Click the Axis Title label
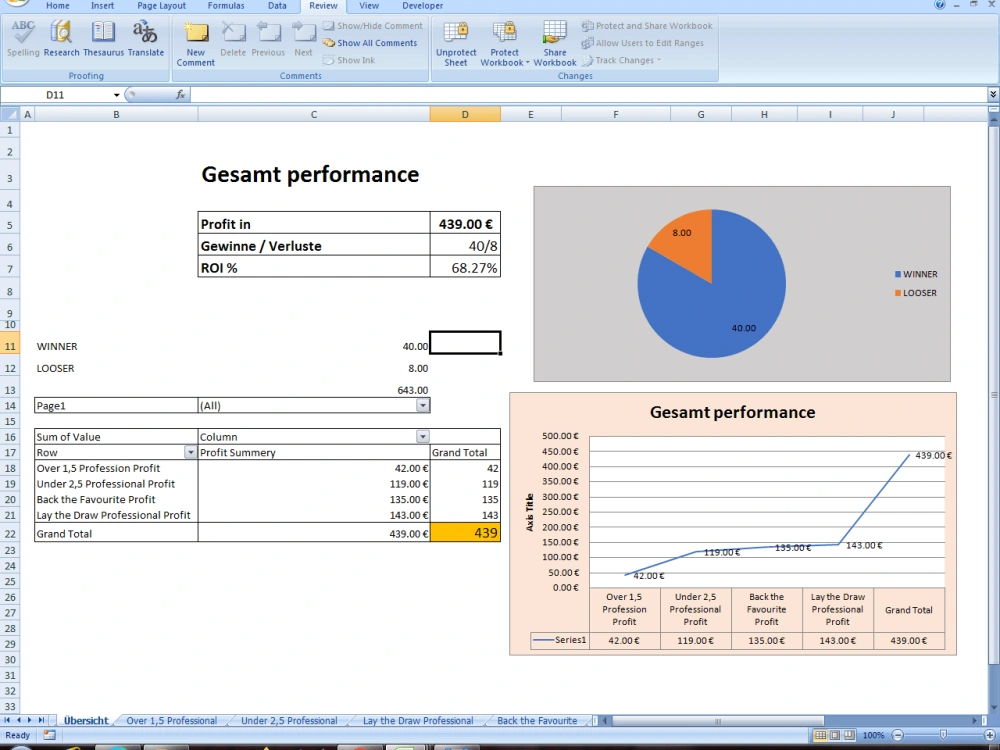The height and width of the screenshot is (750, 1000). click(529, 512)
